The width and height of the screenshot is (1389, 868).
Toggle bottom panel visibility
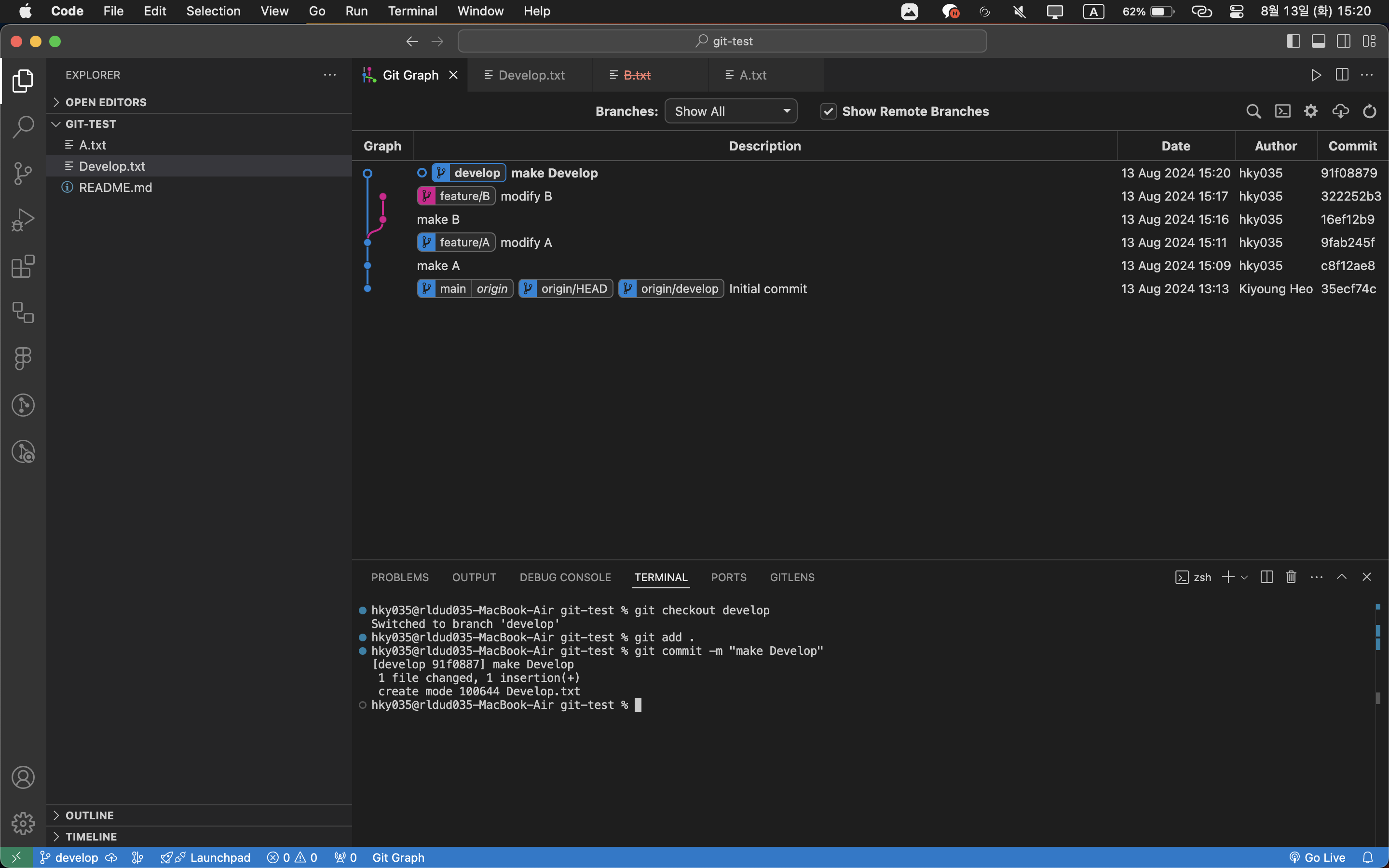click(1319, 41)
